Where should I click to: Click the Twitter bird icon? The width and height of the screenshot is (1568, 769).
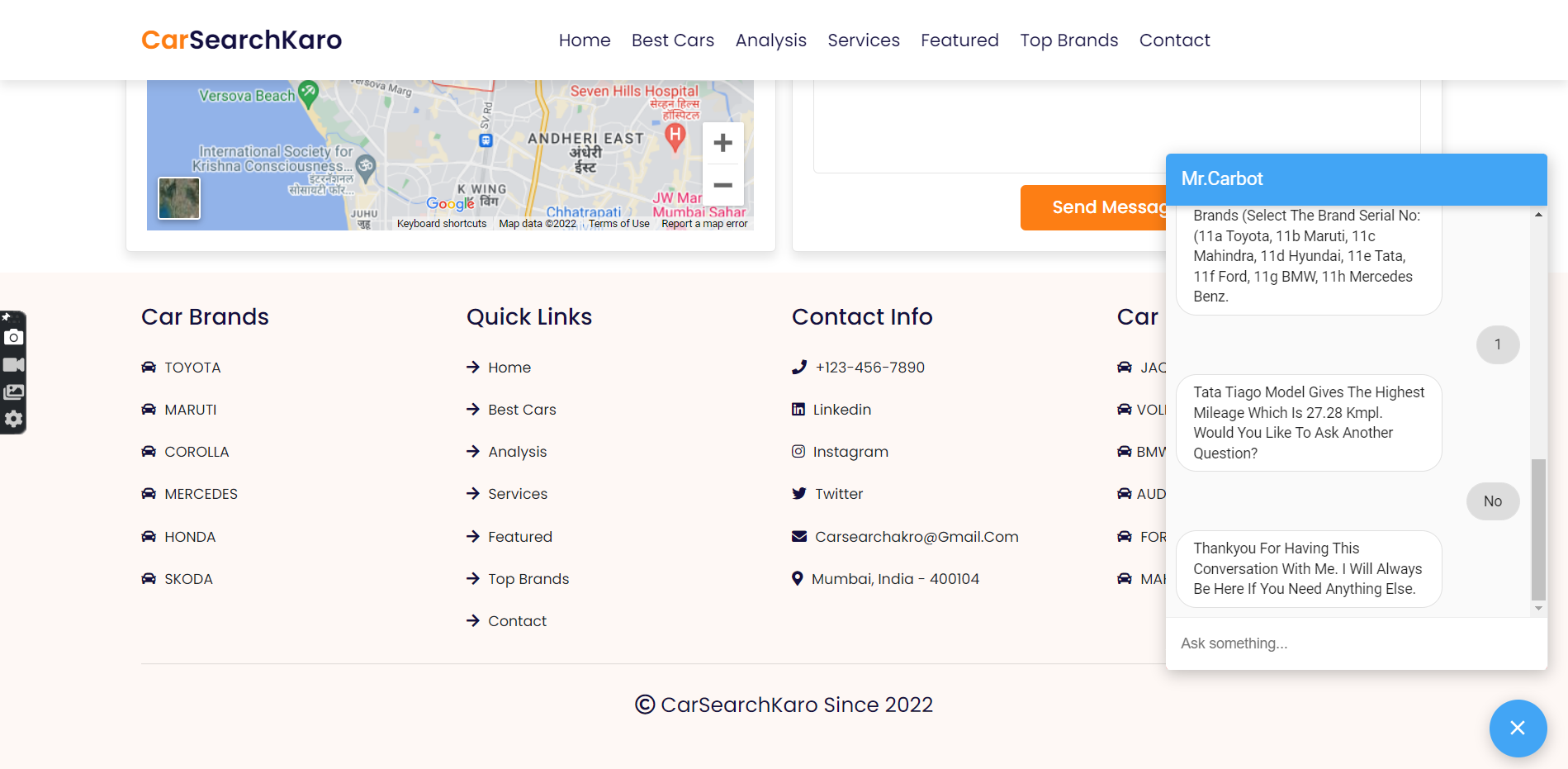point(799,493)
